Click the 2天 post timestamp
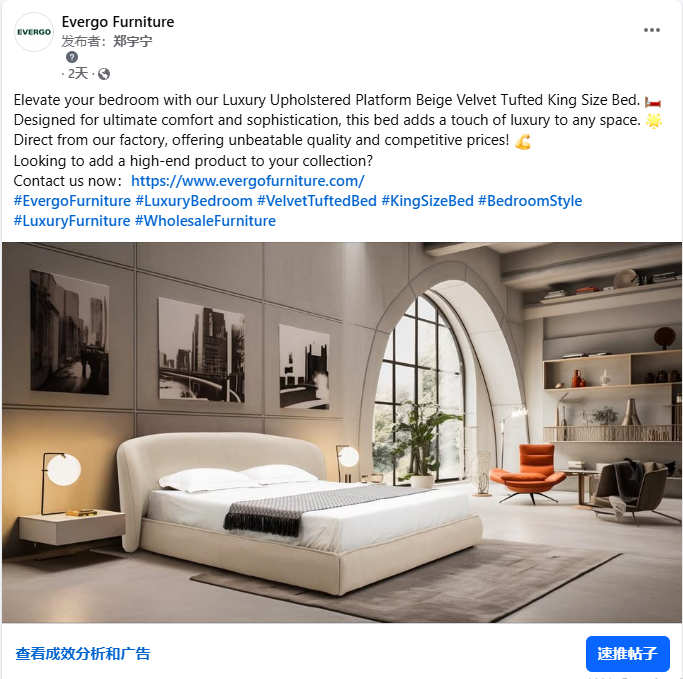Screen dimensions: 683x679 point(78,74)
